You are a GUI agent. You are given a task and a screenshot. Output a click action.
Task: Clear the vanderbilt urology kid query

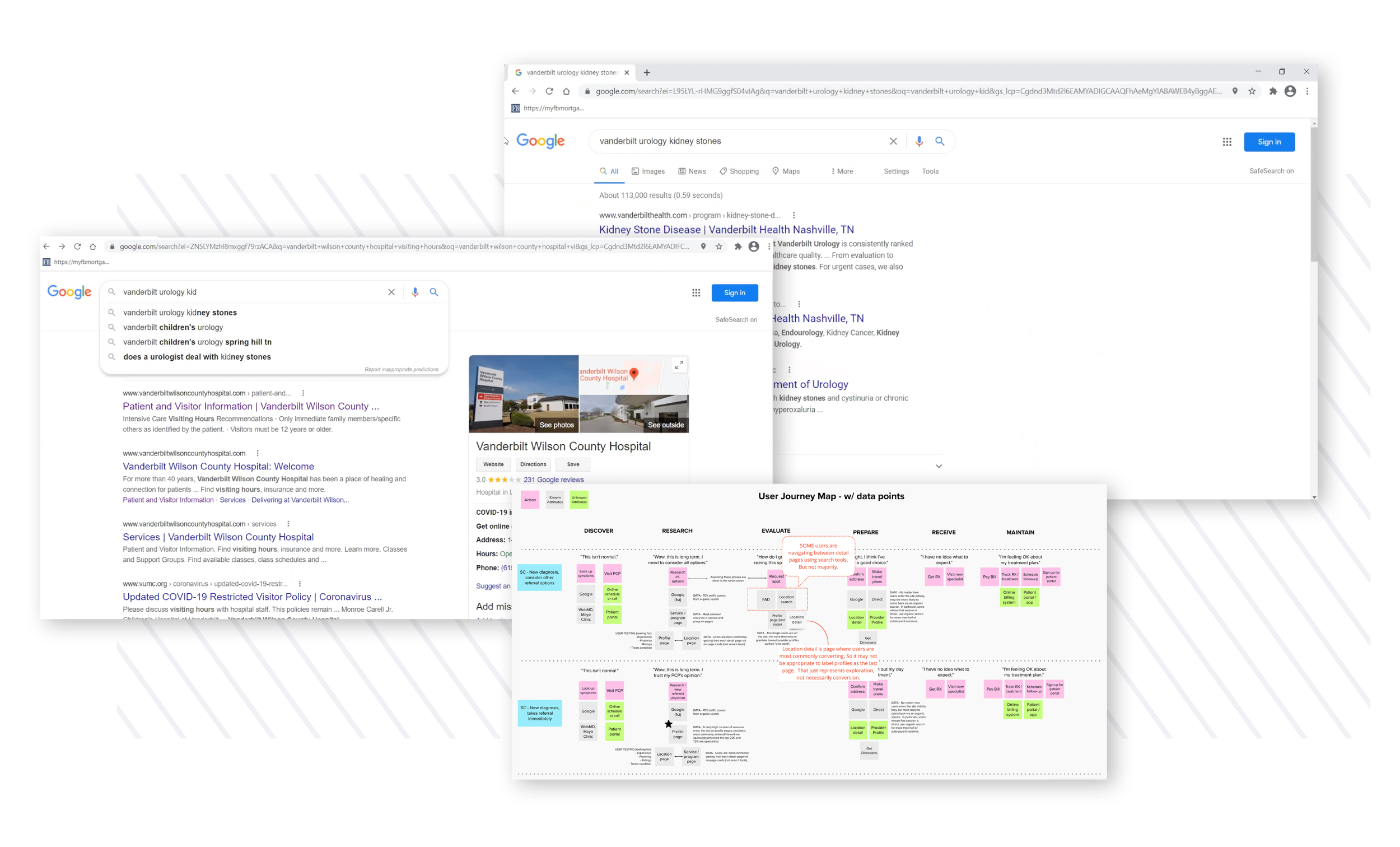tap(391, 292)
